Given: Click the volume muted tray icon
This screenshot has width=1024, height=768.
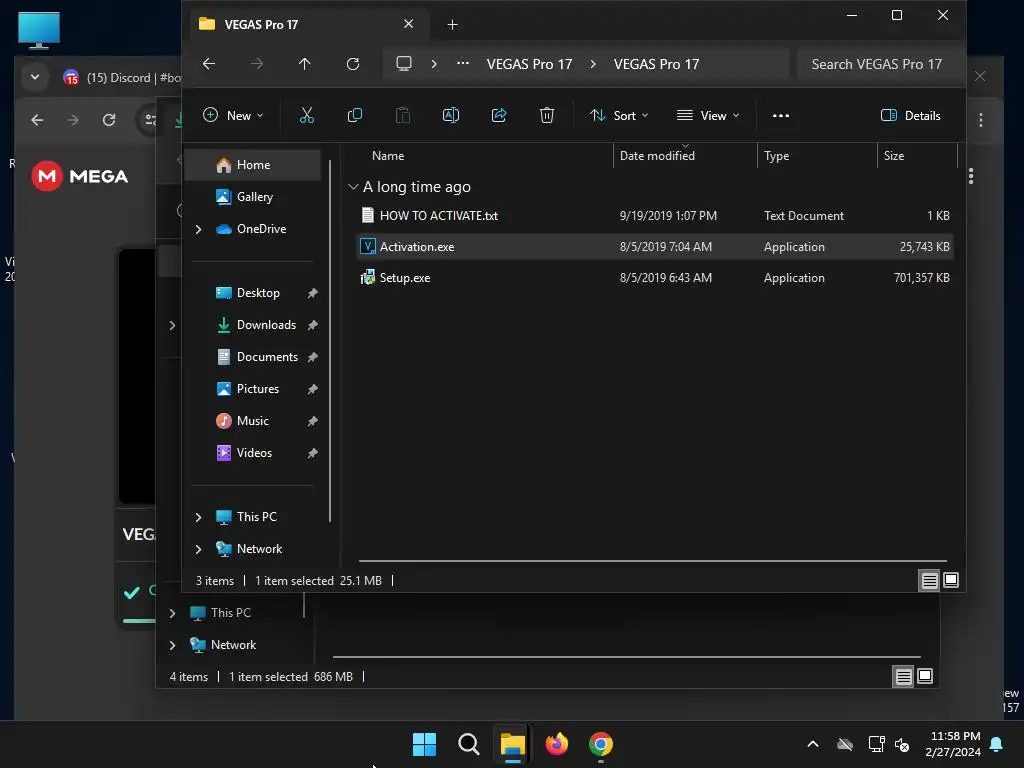Looking at the screenshot, I should (903, 744).
